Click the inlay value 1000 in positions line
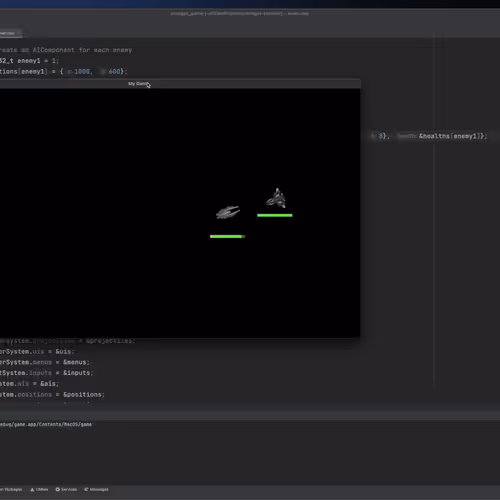The image size is (500, 500). click(82, 72)
